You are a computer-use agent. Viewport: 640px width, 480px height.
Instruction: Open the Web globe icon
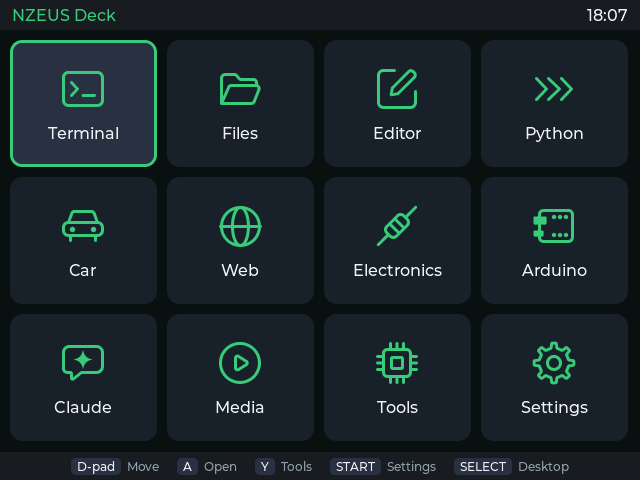(240, 226)
